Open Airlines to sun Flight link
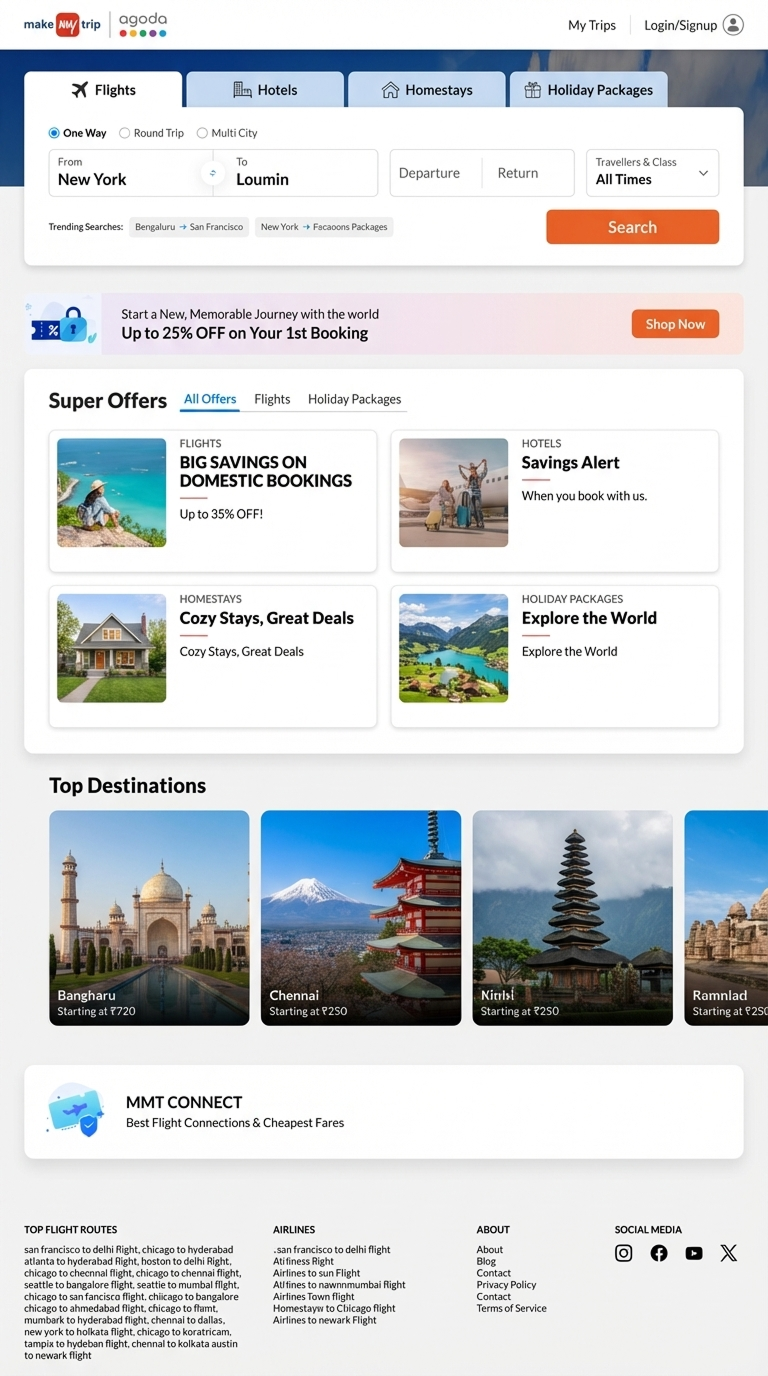This screenshot has height=1376, width=768. 316,1273
